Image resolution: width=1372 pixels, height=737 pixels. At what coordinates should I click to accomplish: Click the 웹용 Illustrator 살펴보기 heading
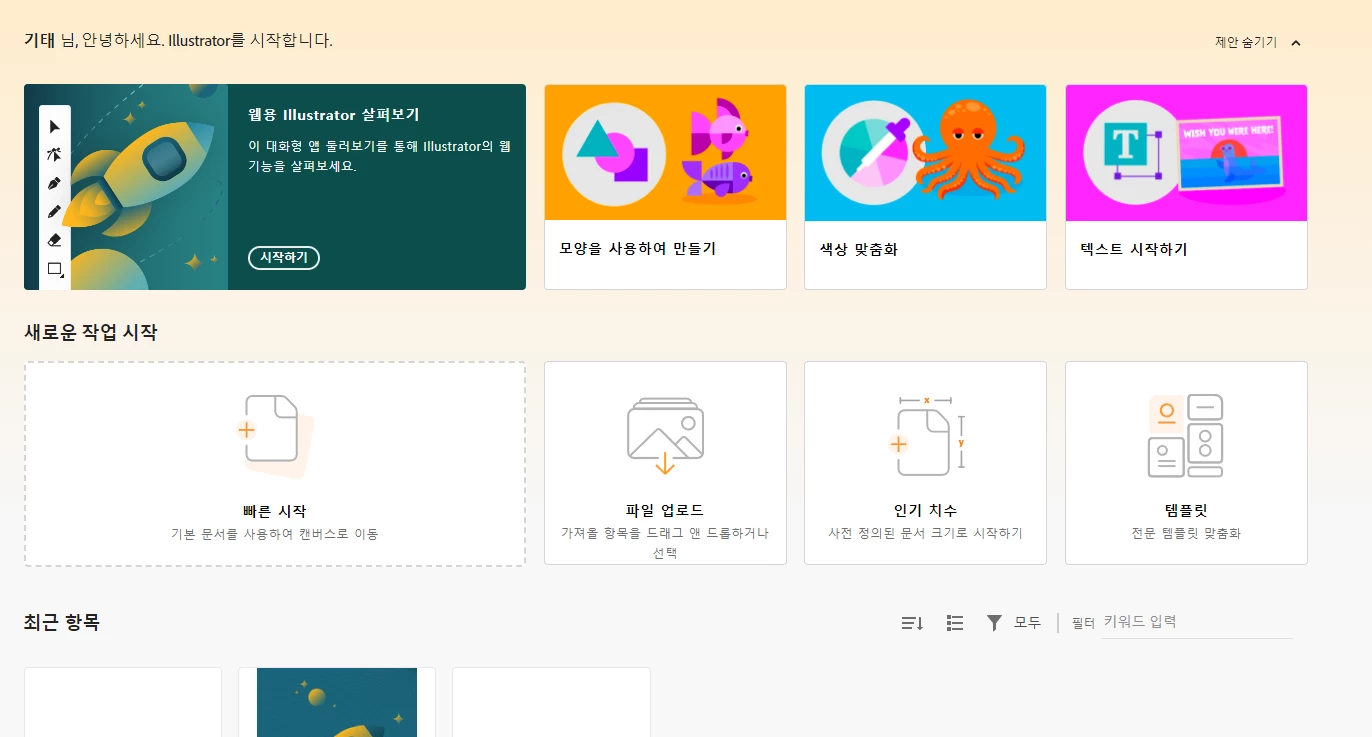[x=334, y=115]
